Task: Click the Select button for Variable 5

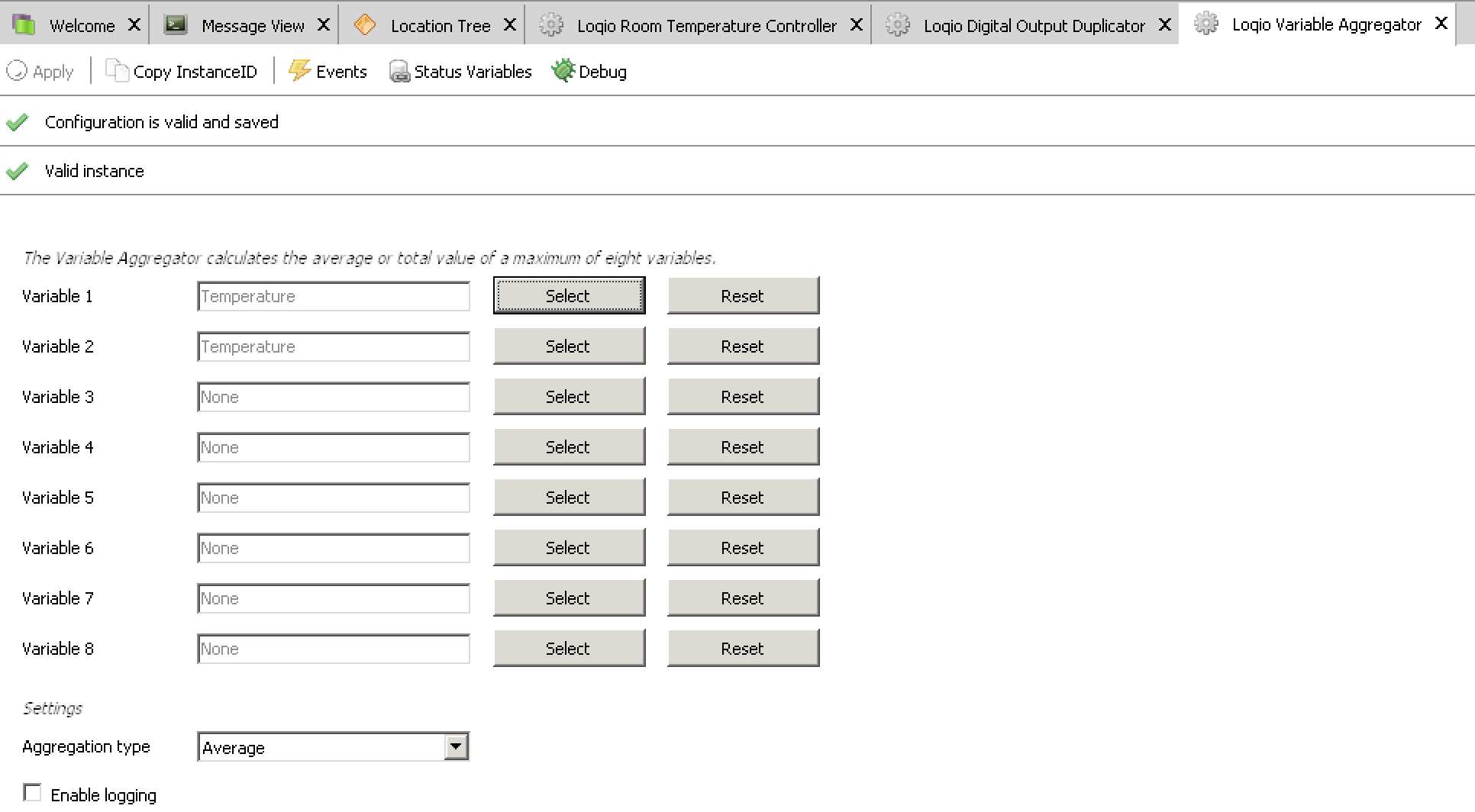Action: point(569,497)
